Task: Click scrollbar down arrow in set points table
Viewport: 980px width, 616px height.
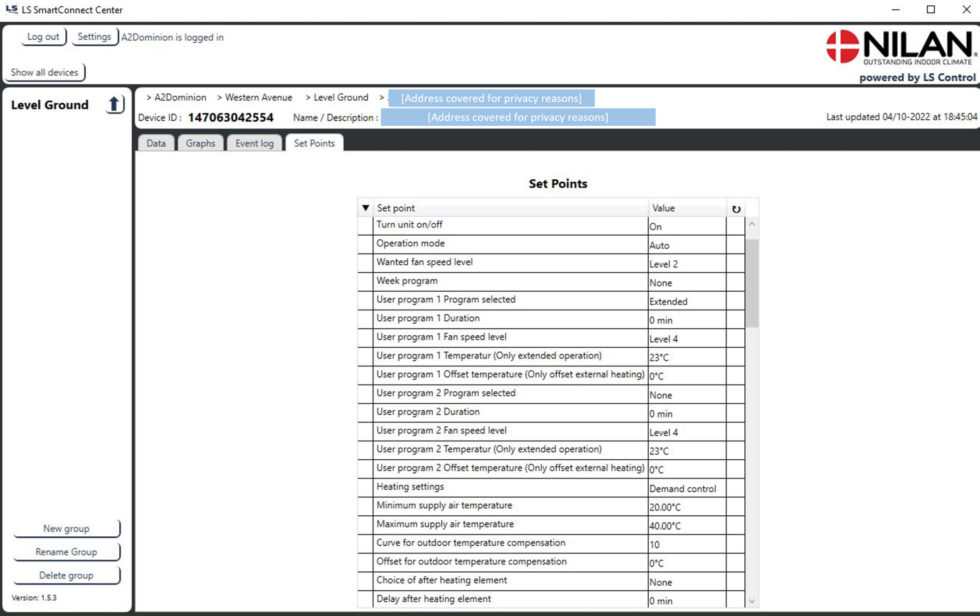Action: [752, 601]
